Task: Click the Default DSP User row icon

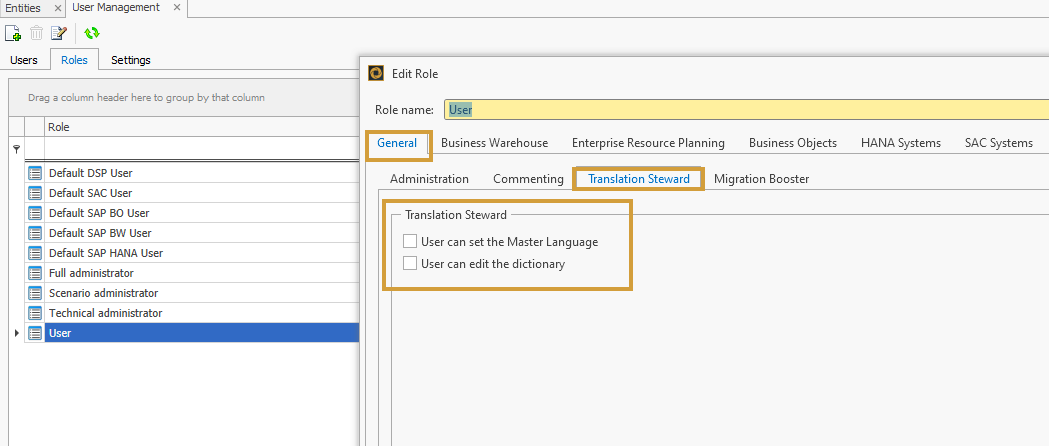Action: pos(35,173)
